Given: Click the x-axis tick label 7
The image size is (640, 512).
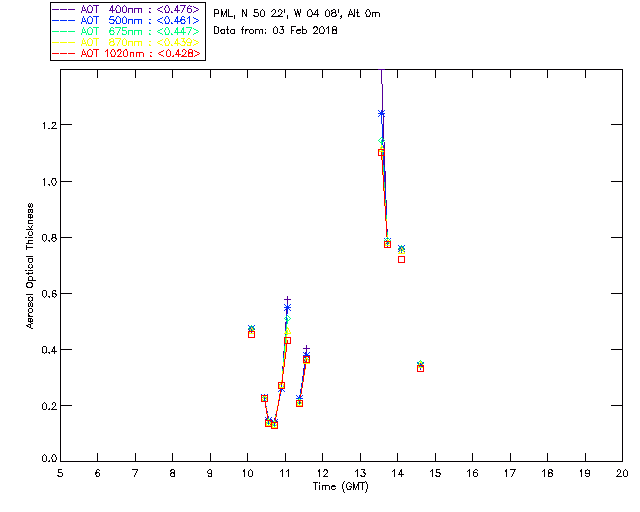Looking at the screenshot, I should pos(135,473).
